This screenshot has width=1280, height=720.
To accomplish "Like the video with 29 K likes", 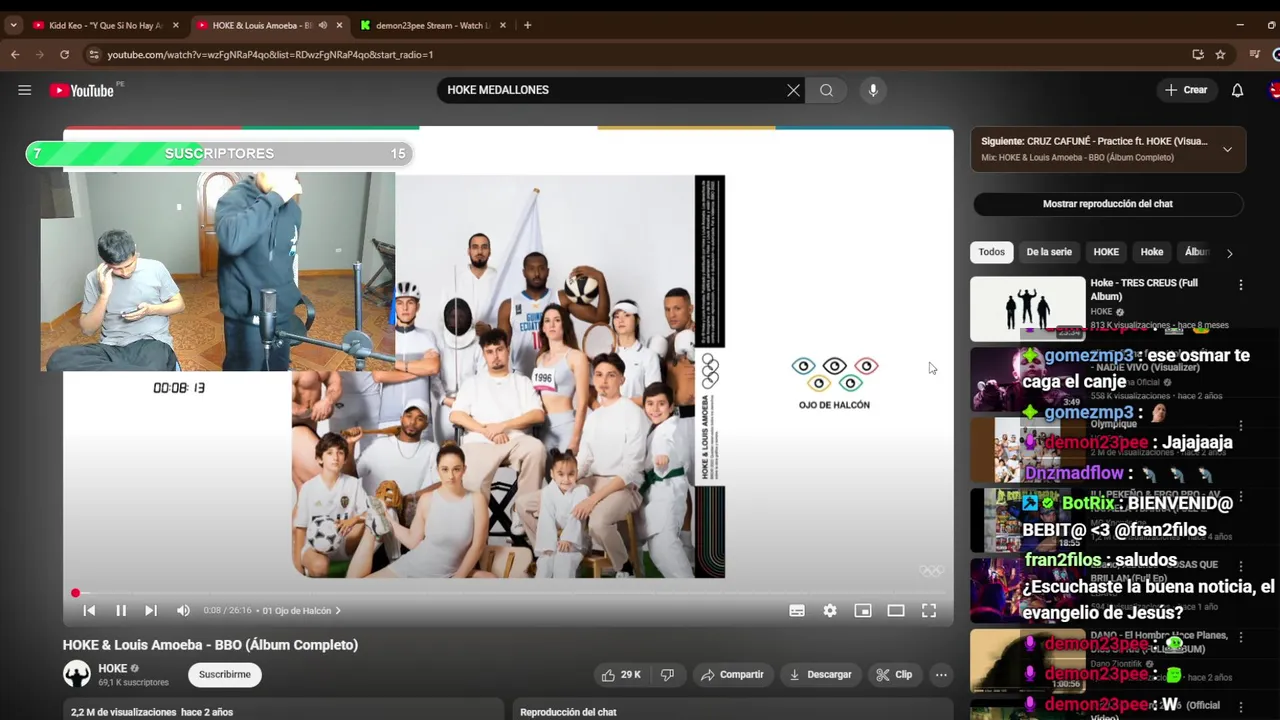I will 621,675.
